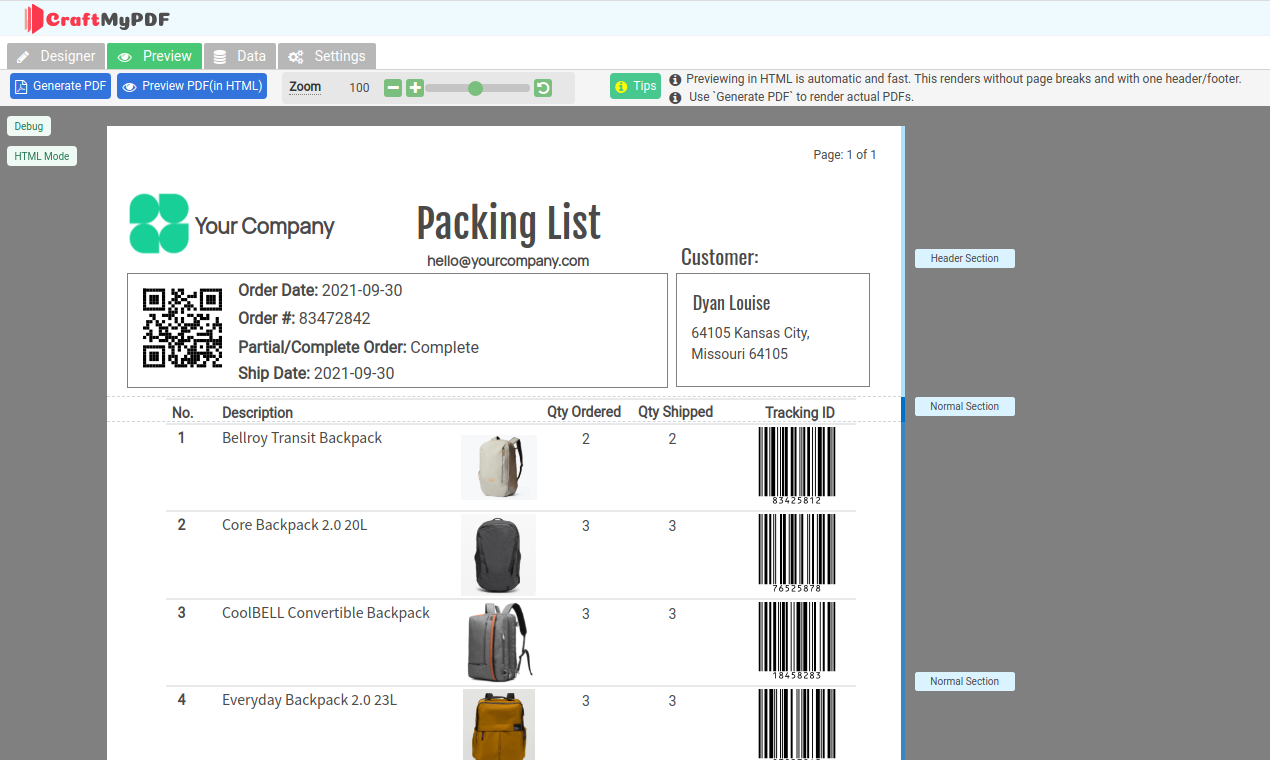Screen dimensions: 1270x760
Task: Zoom in using the green plus icon
Action: coord(414,88)
